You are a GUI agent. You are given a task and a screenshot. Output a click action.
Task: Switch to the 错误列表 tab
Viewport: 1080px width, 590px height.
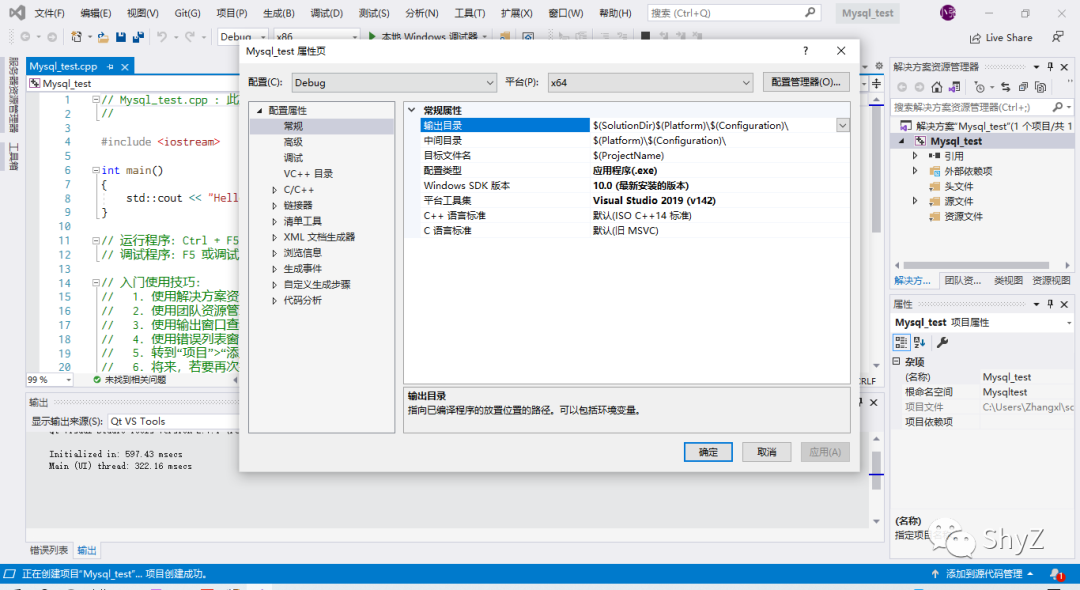49,550
